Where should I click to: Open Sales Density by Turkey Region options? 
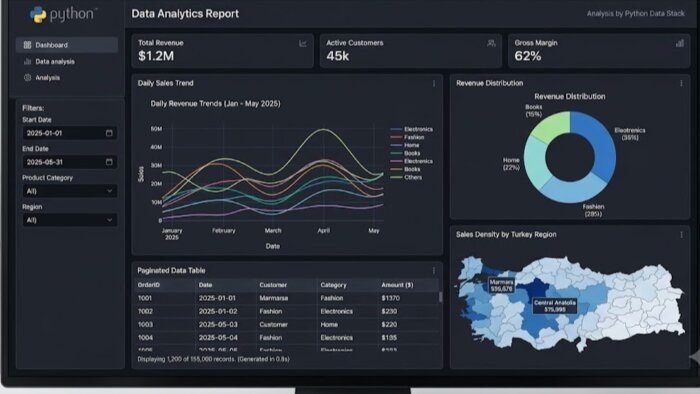click(681, 235)
